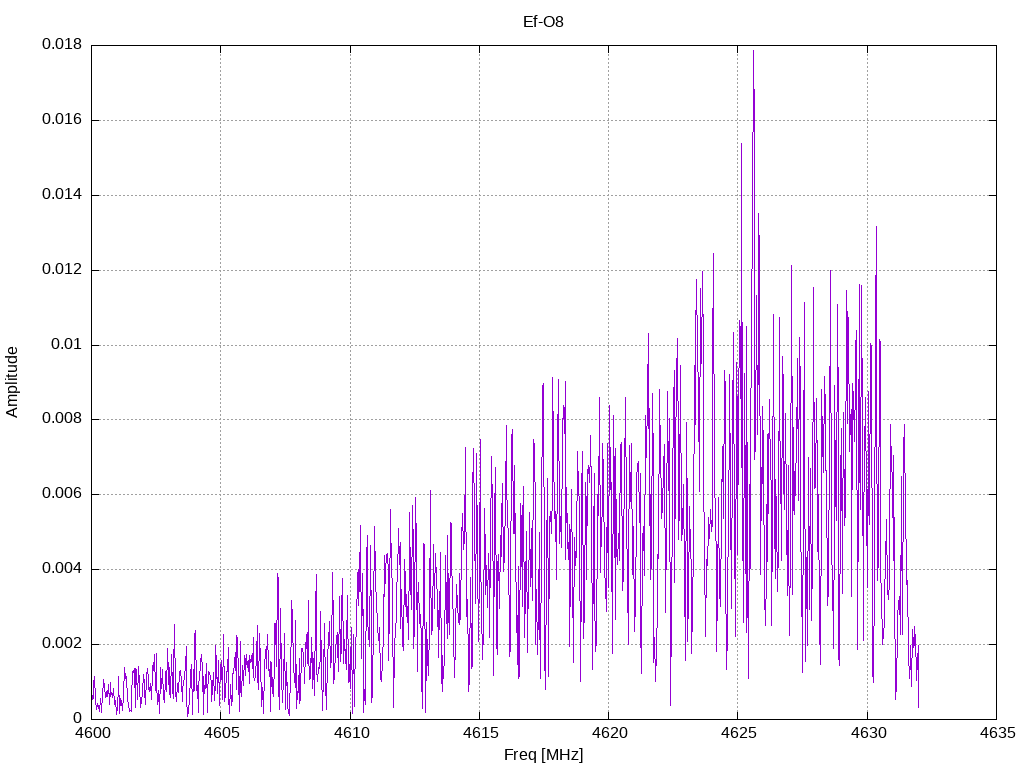This screenshot has height=768, width=1024.
Task: Select the x-axis label 'Freq [MHz]'
Action: coord(543,755)
